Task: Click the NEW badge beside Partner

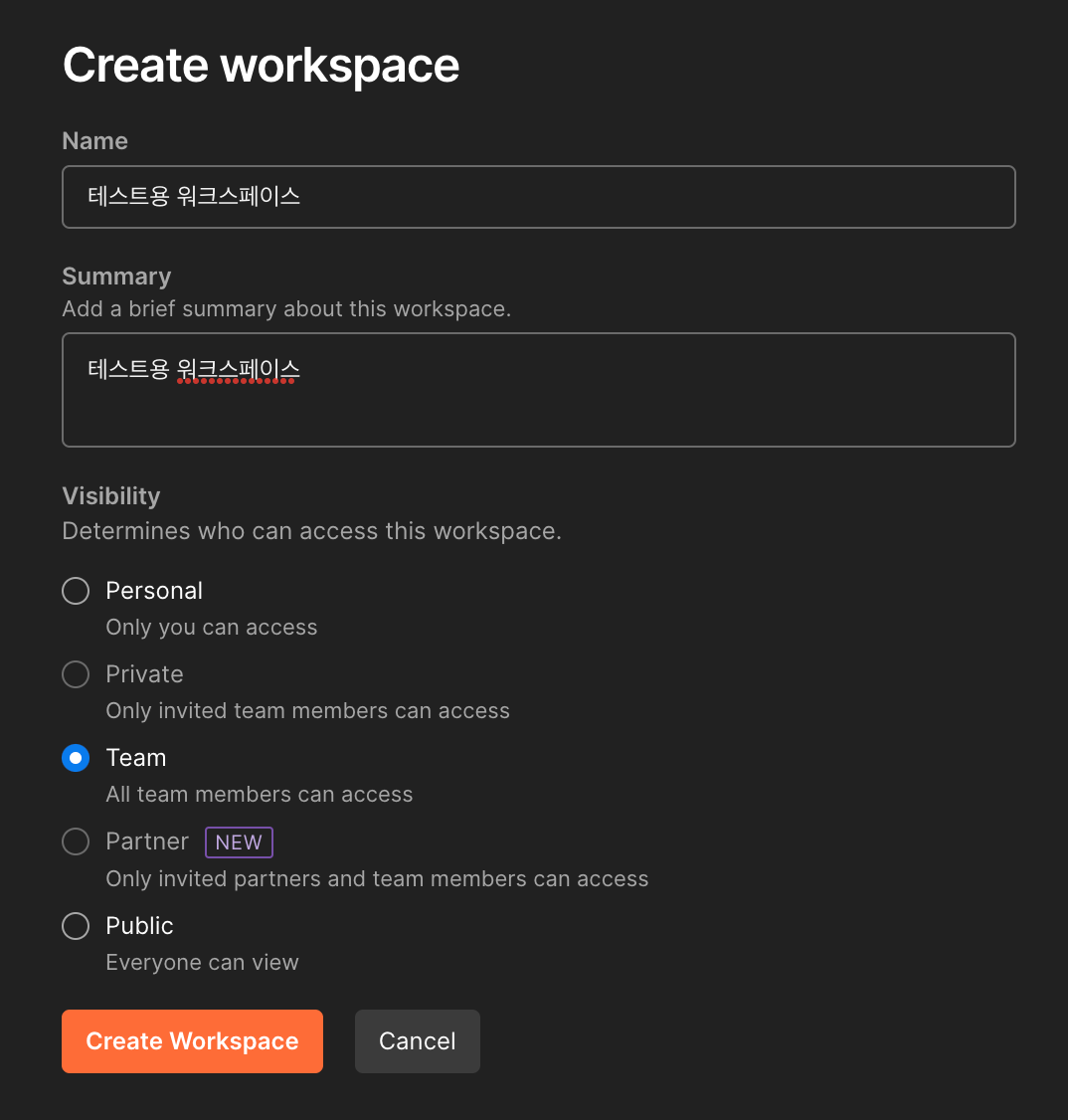Action: tap(240, 842)
